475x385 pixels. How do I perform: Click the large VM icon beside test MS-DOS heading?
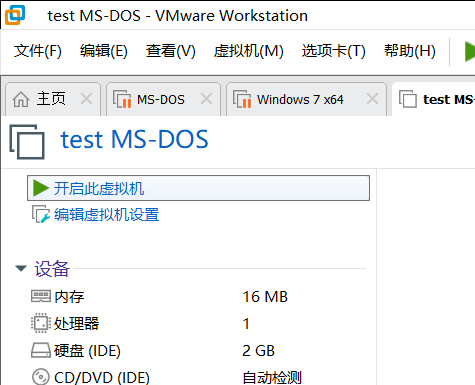pos(27,142)
